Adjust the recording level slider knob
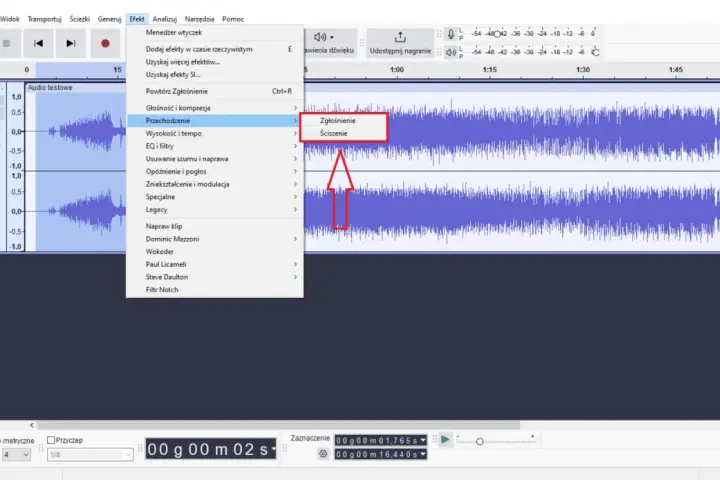This screenshot has height=480, width=720. click(496, 34)
